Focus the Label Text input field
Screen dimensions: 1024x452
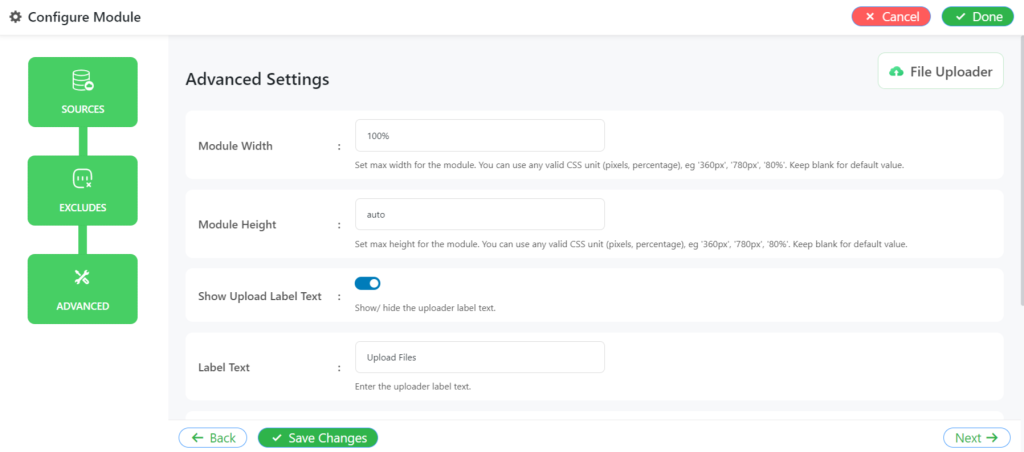click(480, 357)
